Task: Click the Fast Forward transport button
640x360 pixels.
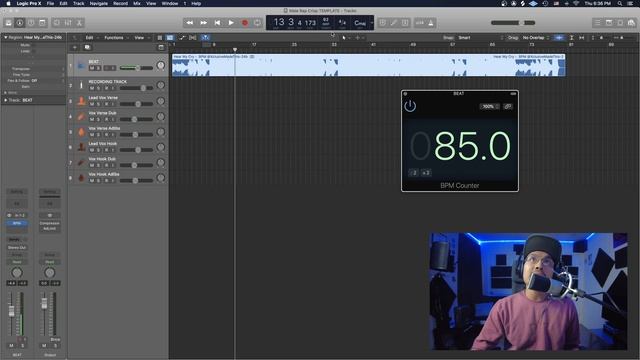Action: tap(203, 23)
